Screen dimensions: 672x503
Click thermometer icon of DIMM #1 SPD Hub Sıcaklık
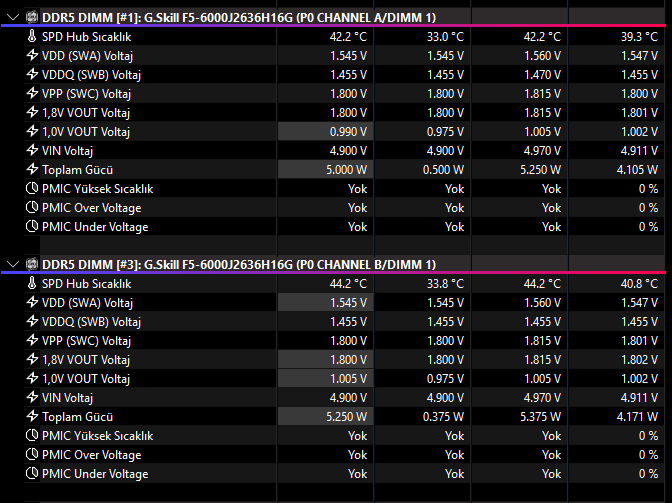pos(32,36)
